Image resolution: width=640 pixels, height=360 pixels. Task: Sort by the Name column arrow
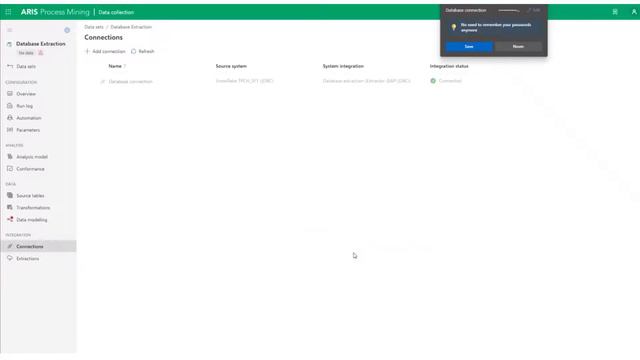coord(125,66)
